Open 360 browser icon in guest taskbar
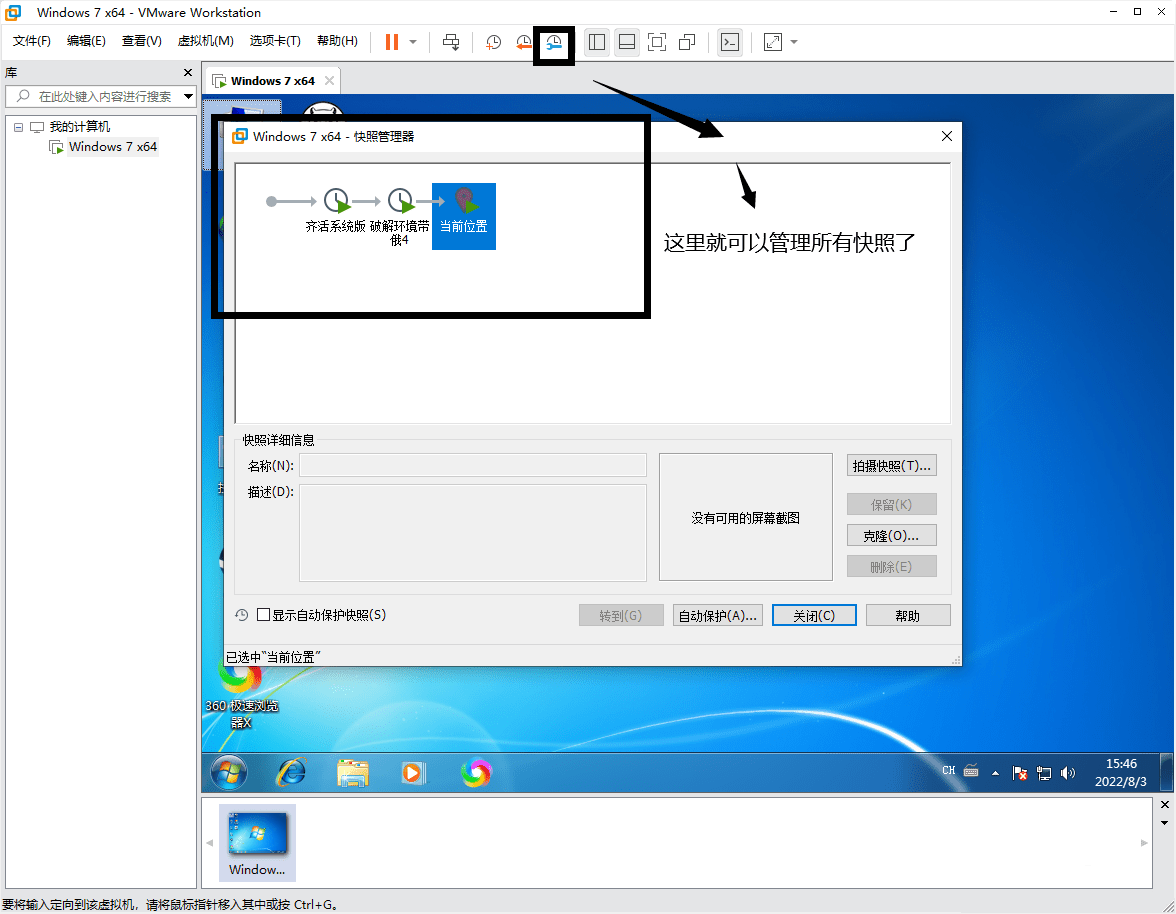 point(476,772)
